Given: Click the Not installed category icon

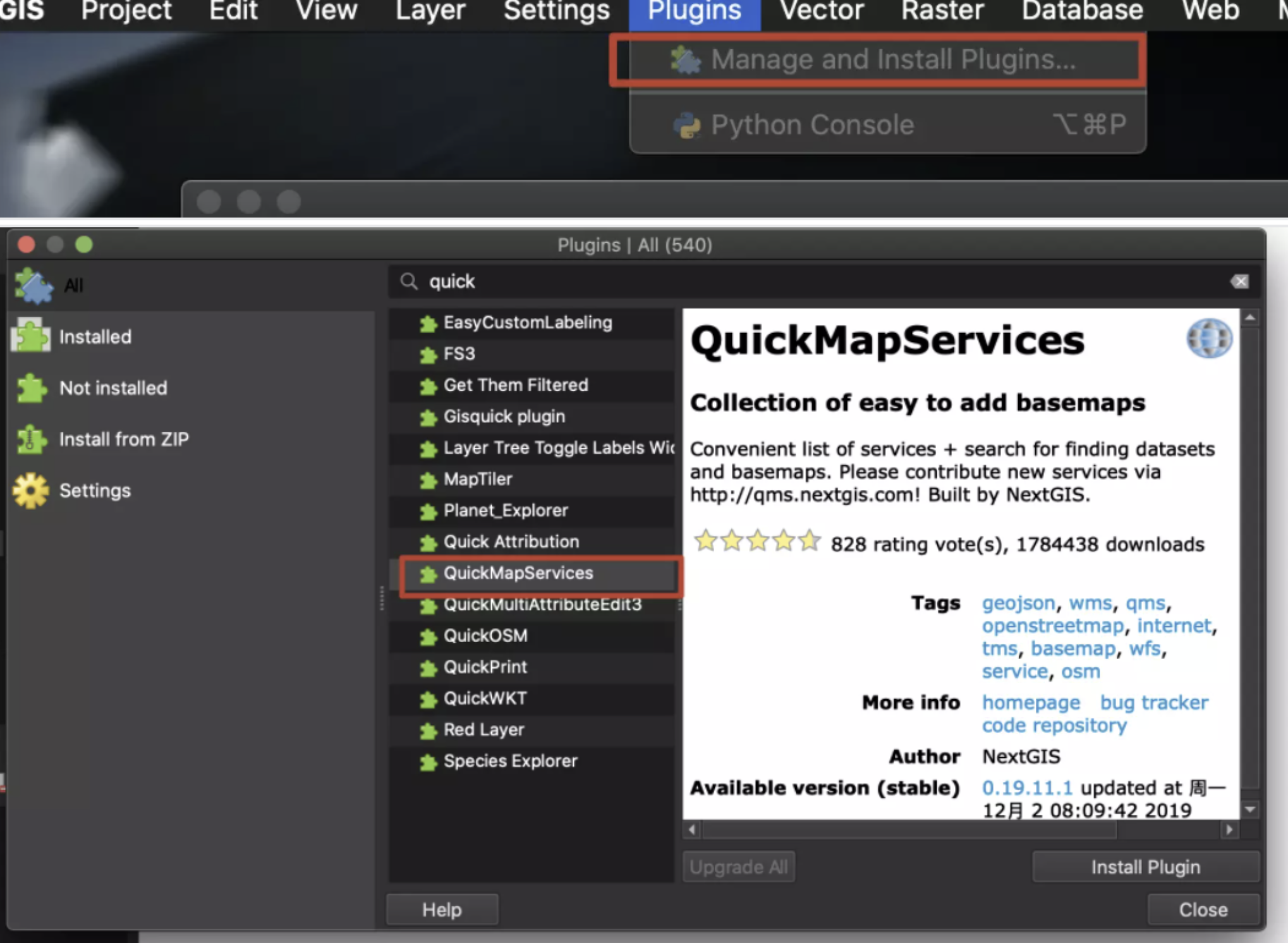Looking at the screenshot, I should click(30, 388).
